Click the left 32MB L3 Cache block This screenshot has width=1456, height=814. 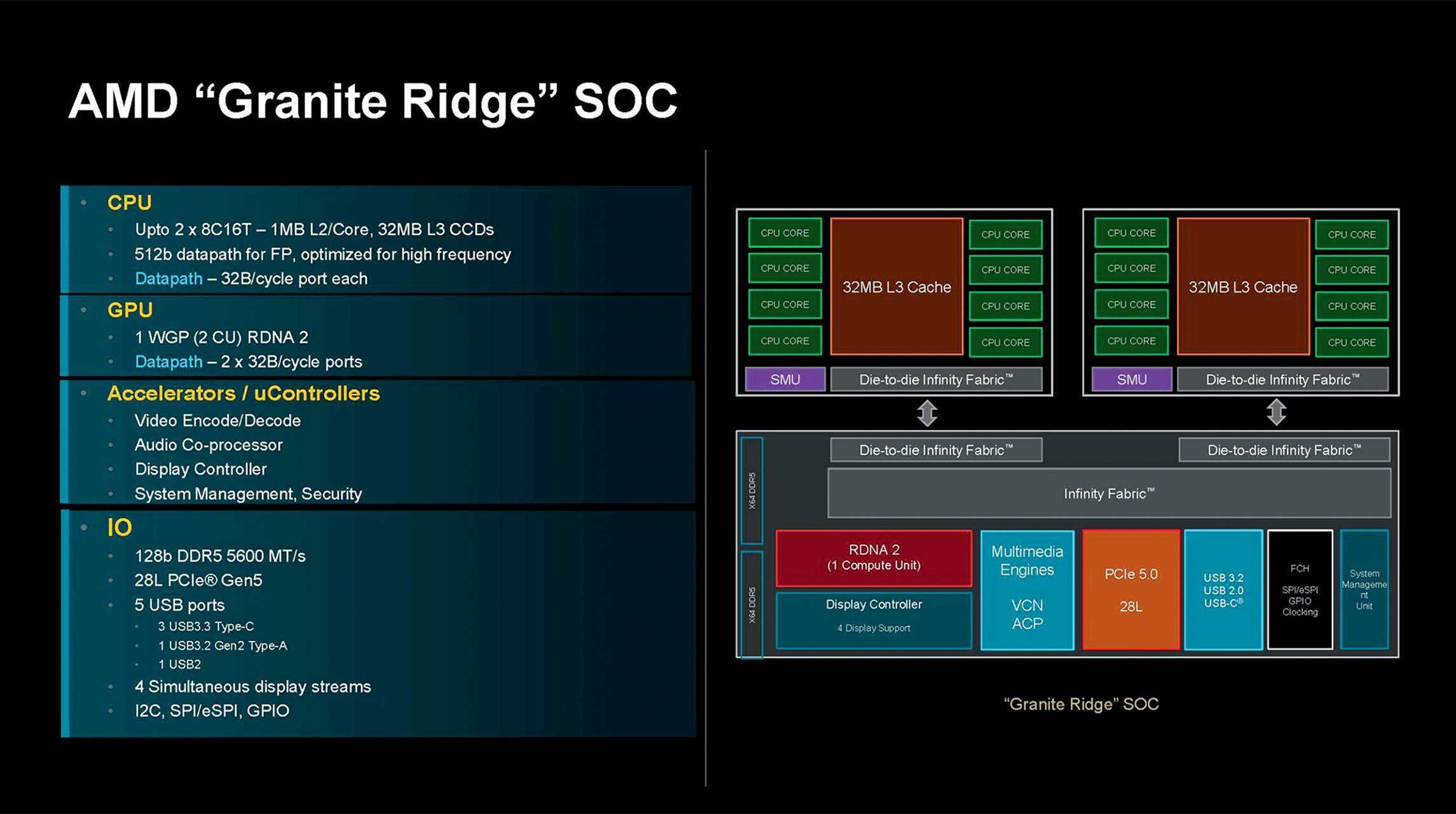coord(896,287)
